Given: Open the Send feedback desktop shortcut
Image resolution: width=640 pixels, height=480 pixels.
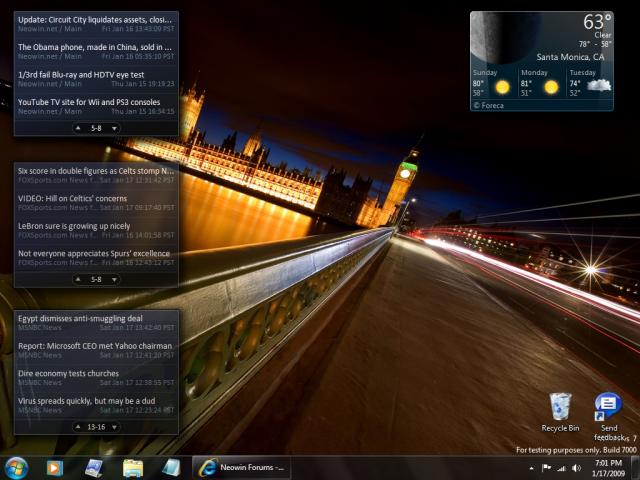Looking at the screenshot, I should click(609, 416).
